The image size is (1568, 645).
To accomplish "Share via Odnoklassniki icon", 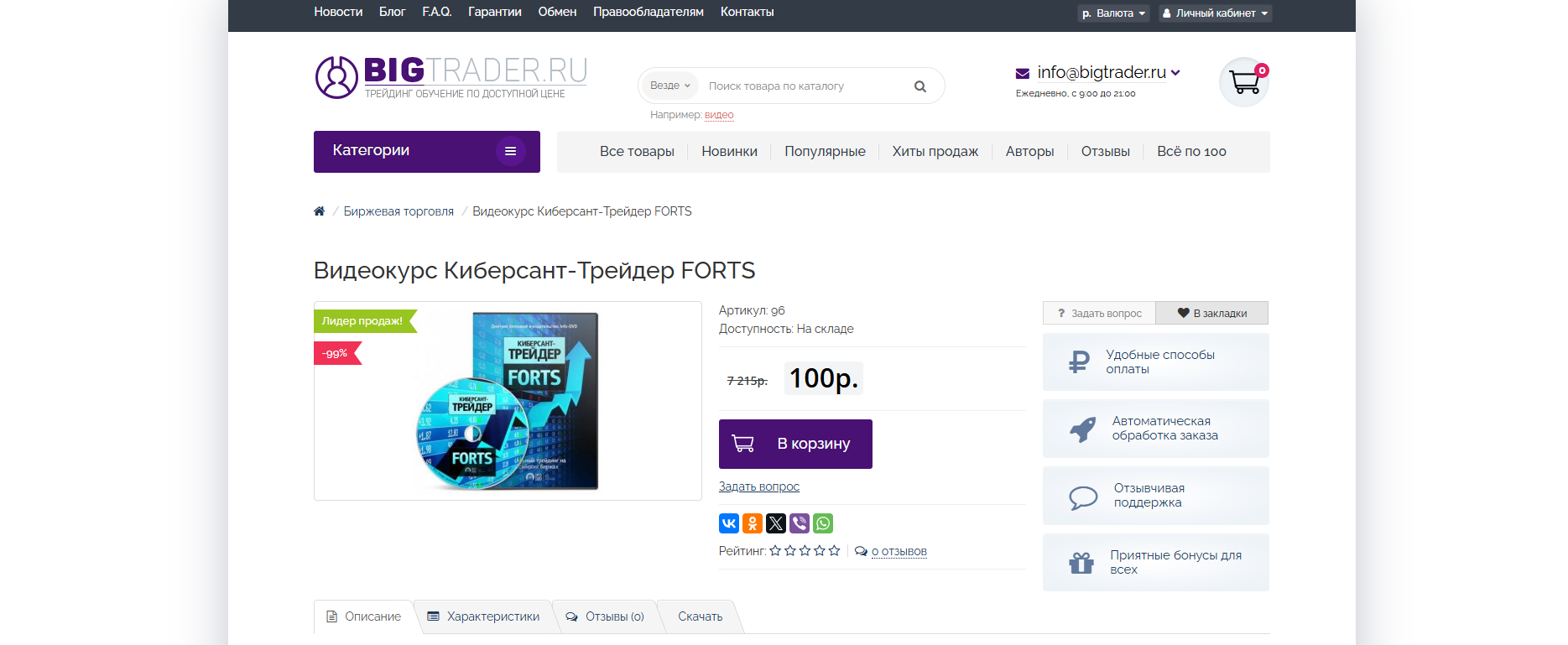I will pos(753,523).
